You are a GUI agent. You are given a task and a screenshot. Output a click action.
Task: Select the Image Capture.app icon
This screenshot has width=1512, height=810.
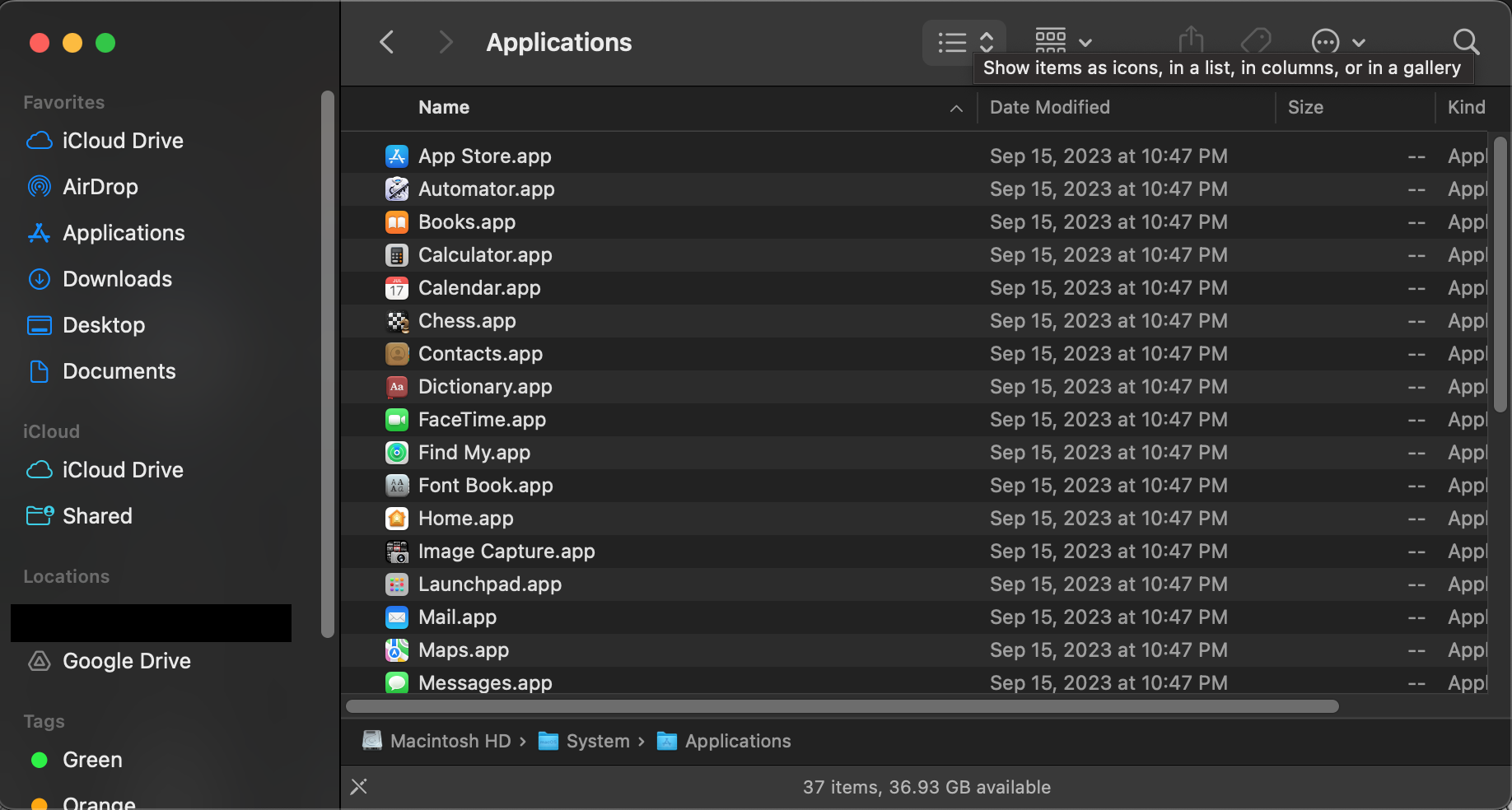click(397, 552)
